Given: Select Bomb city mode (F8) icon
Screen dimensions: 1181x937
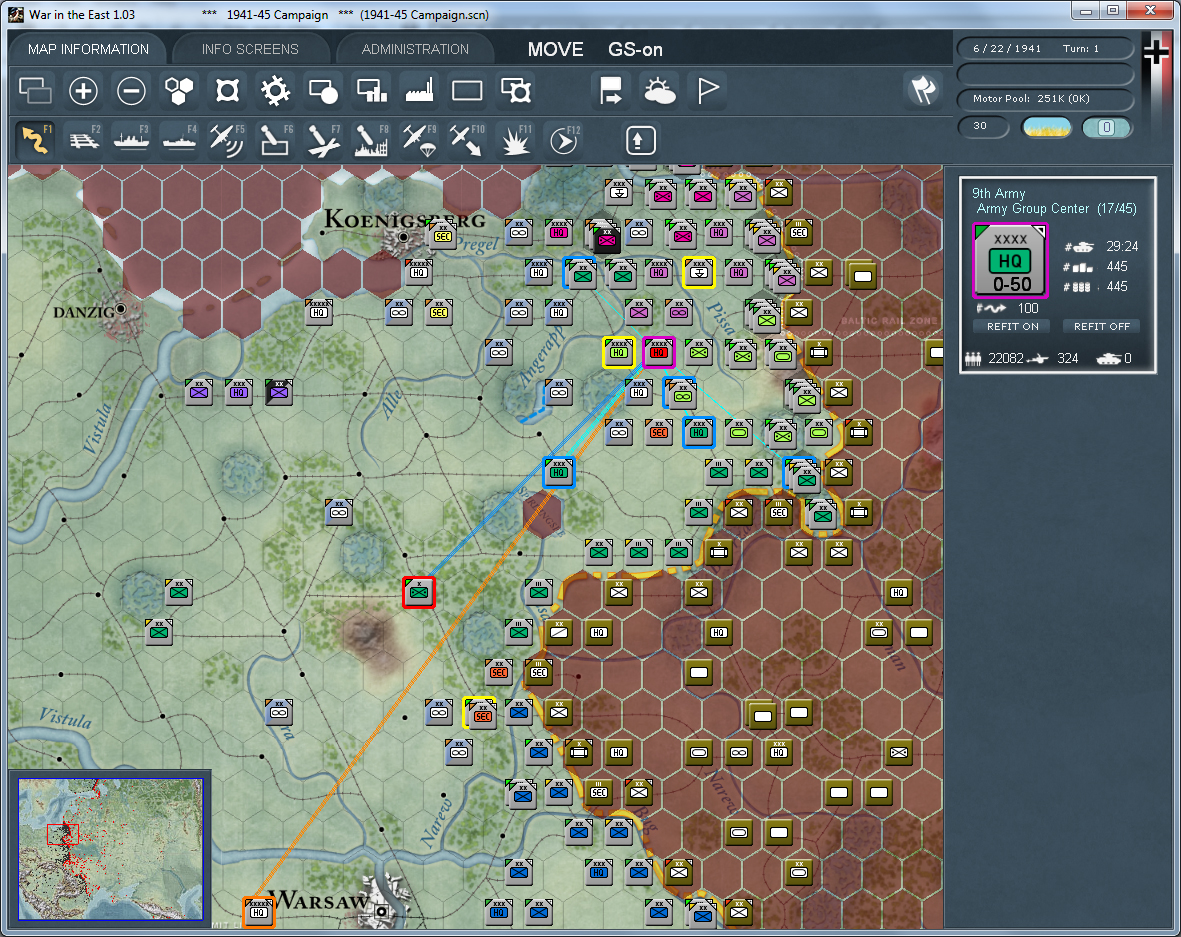Looking at the screenshot, I should click(371, 140).
